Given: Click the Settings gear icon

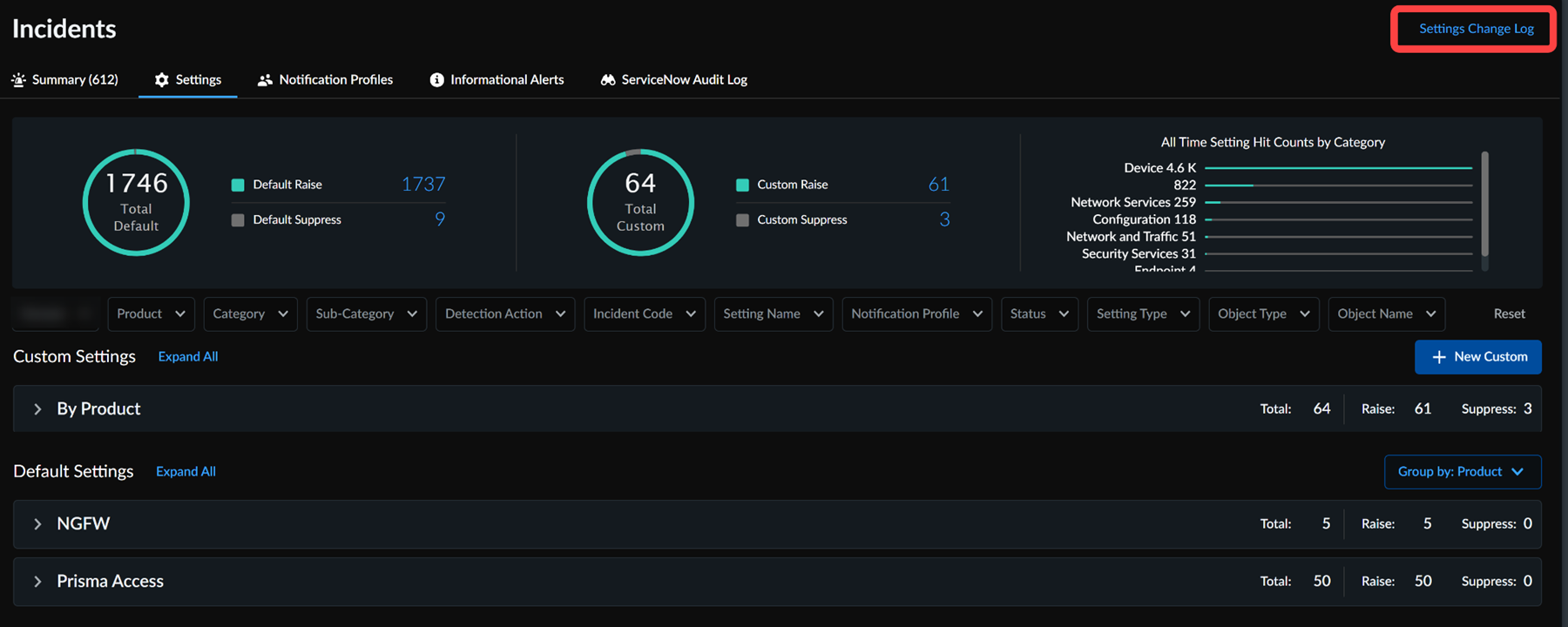Looking at the screenshot, I should click(161, 79).
